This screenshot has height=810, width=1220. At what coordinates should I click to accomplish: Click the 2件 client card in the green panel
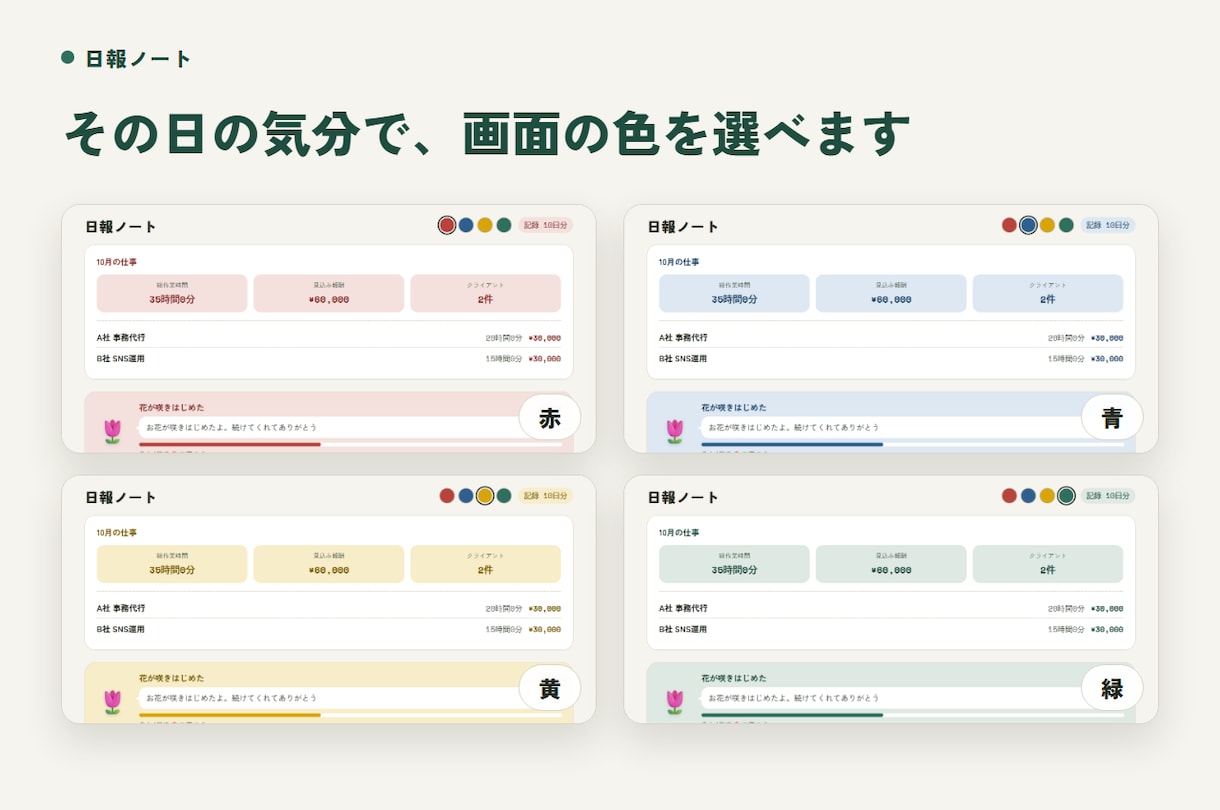click(x=1048, y=564)
